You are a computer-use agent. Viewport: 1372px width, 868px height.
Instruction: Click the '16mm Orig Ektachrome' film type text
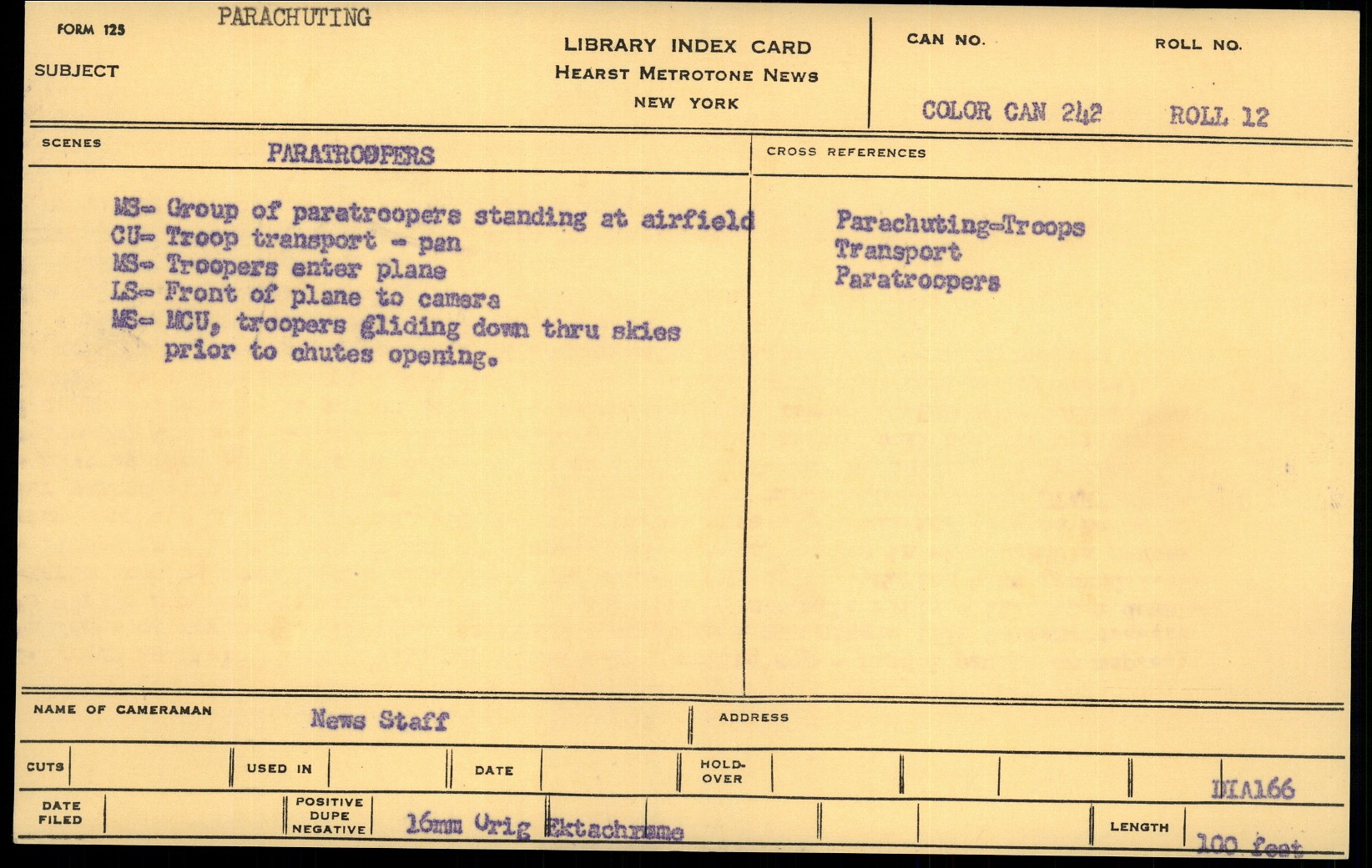[x=544, y=827]
